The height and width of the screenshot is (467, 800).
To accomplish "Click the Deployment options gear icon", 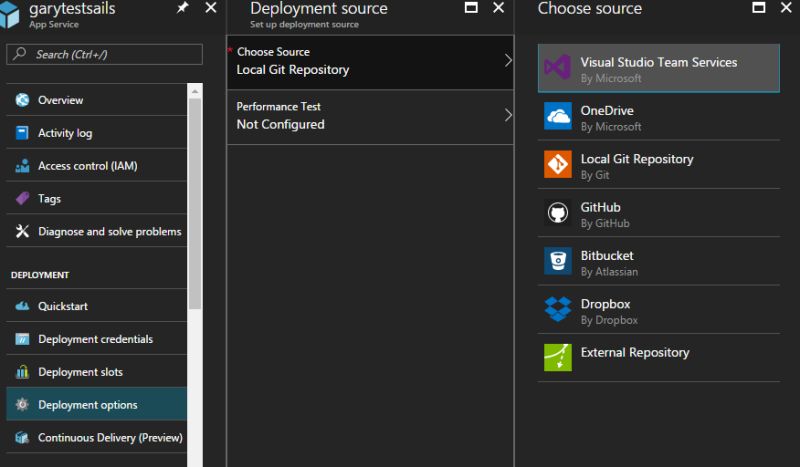I will coord(22,404).
